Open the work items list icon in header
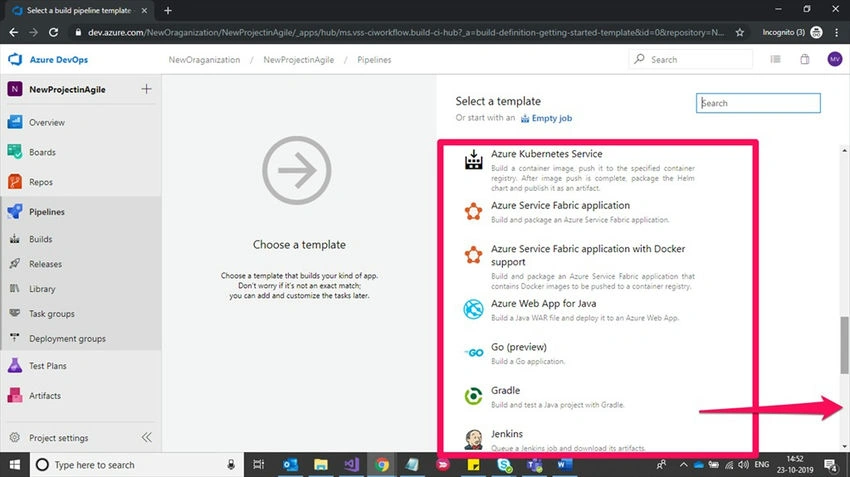Screen dimensions: 850x477 [x=776, y=59]
